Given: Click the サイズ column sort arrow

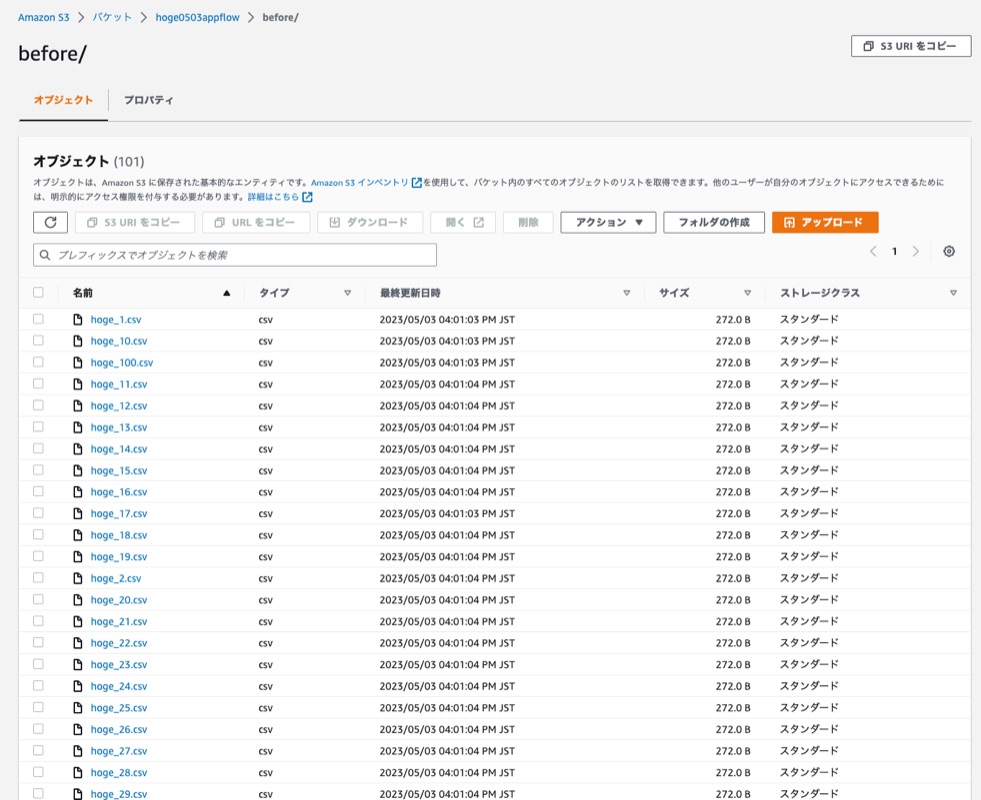Looking at the screenshot, I should coord(747,293).
